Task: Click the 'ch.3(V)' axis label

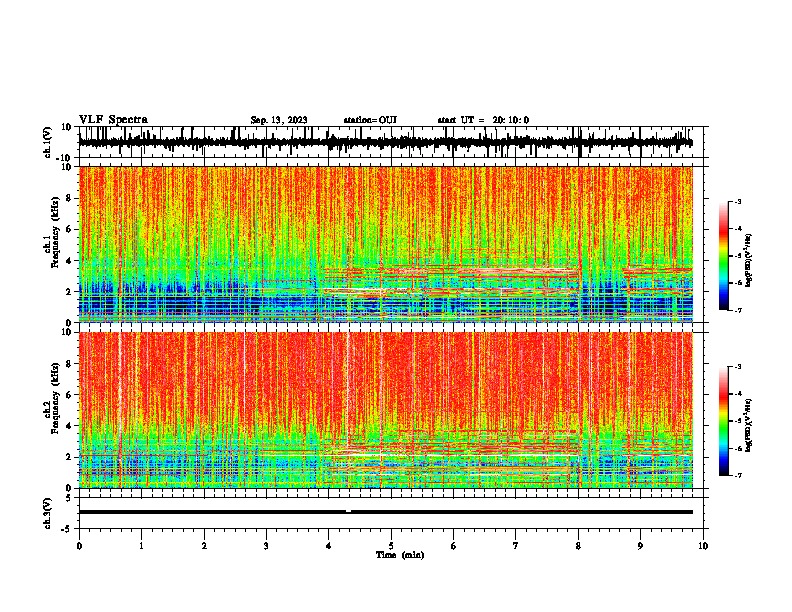Action: point(48,514)
